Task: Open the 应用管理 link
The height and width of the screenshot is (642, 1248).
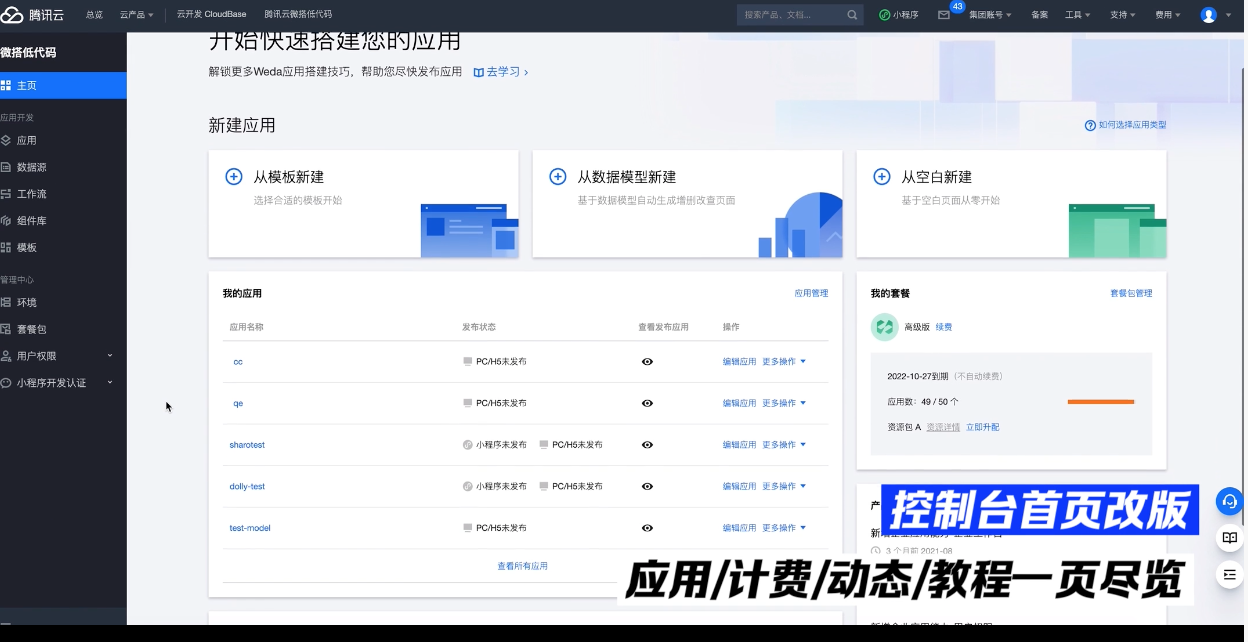Action: tap(811, 294)
